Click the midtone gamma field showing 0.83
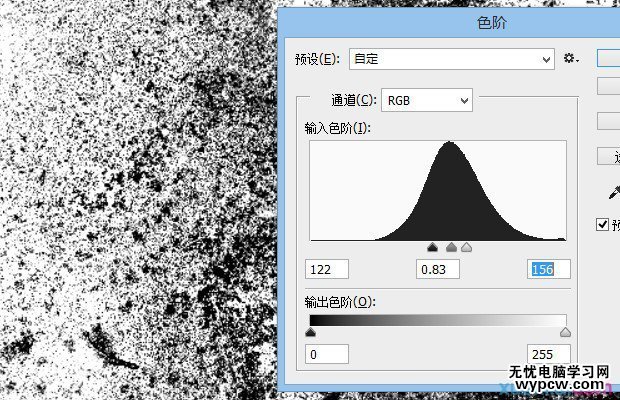 438,269
